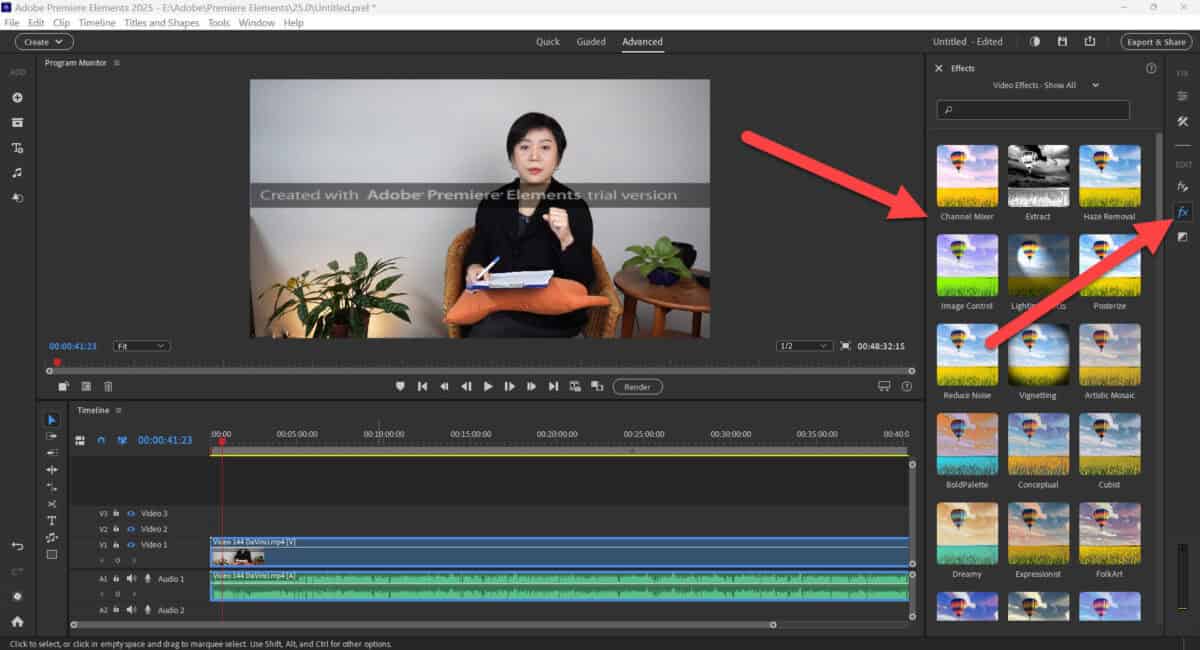Screen dimensions: 1200x650
Task: Open the File menu
Action: pos(12,22)
